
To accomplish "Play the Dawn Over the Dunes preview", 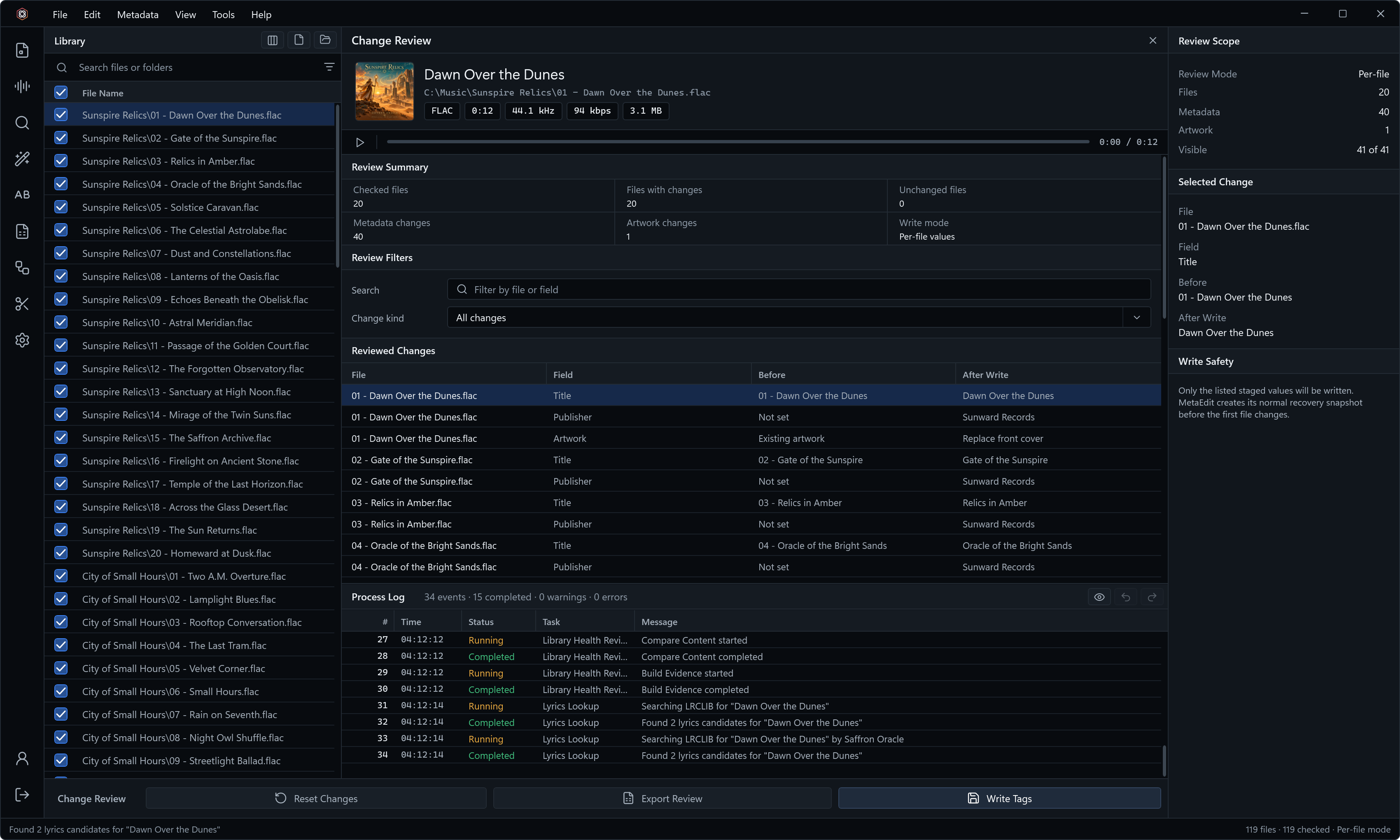I will point(360,142).
